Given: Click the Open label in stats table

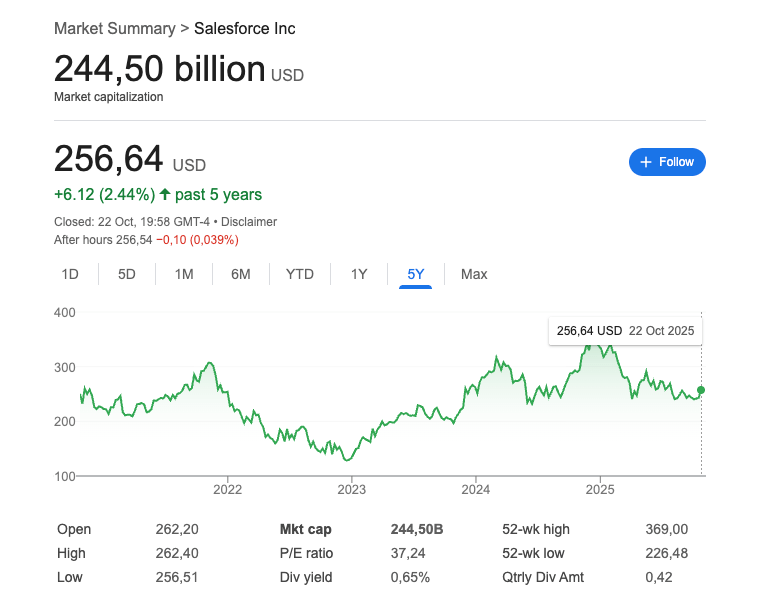Looking at the screenshot, I should [x=74, y=529].
